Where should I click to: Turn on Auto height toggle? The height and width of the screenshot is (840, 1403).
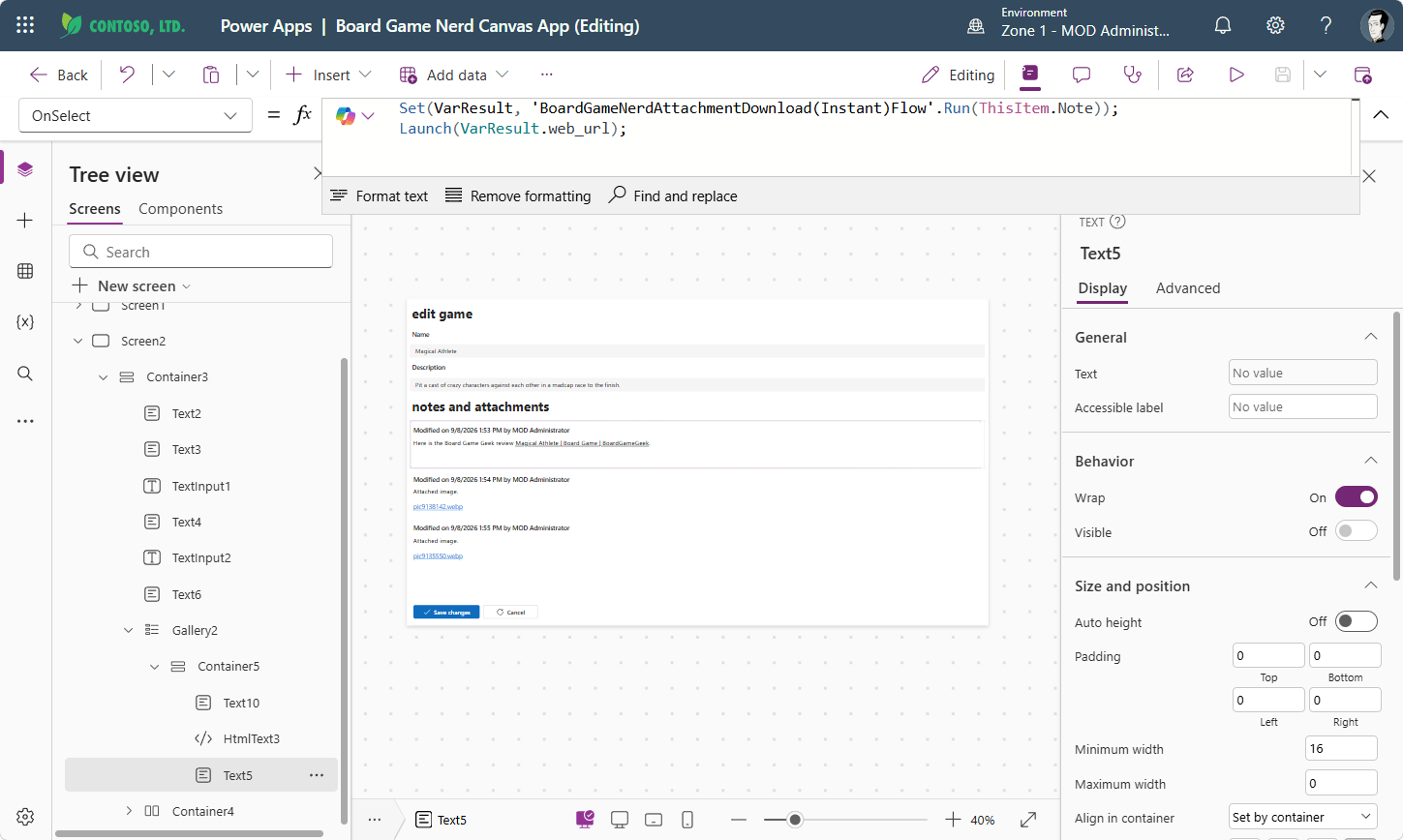click(1356, 621)
